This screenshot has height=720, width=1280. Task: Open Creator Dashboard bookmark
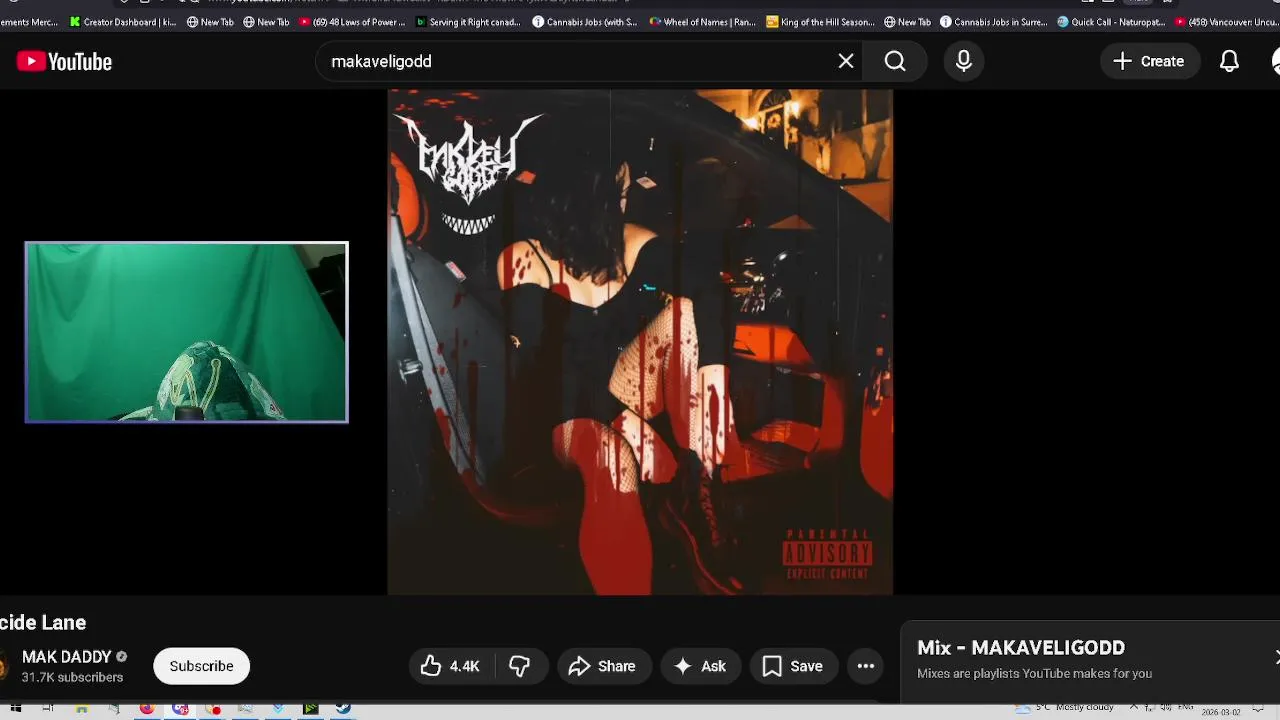[x=123, y=22]
